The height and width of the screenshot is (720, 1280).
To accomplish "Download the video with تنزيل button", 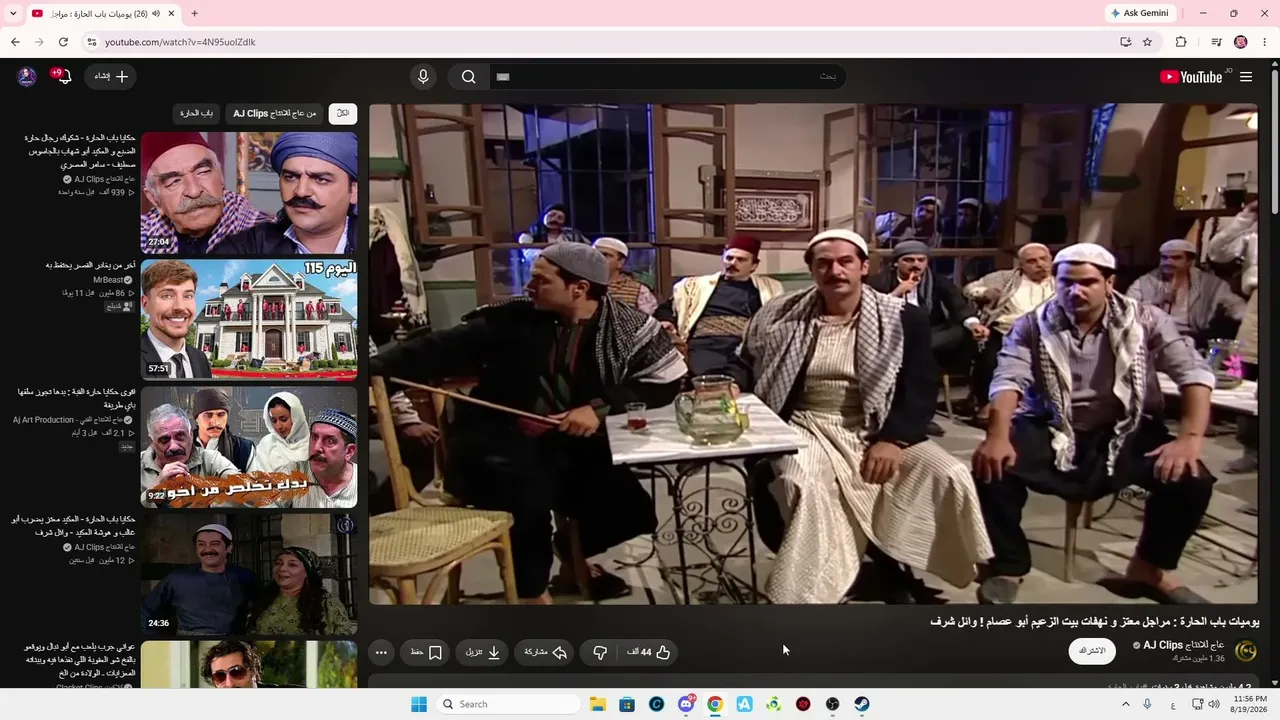I will point(483,652).
